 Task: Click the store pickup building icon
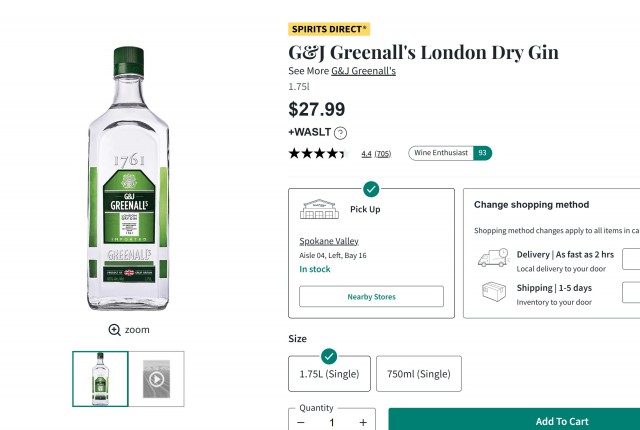click(x=320, y=209)
